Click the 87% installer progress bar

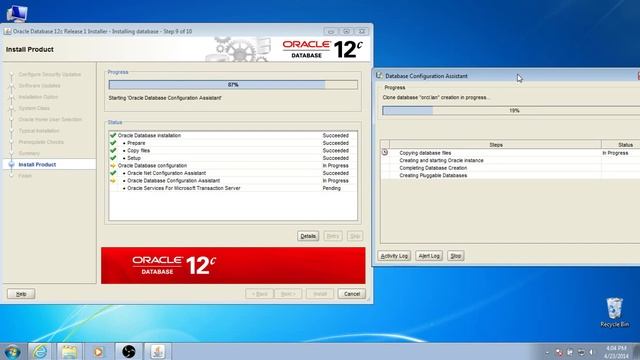pyautogui.click(x=233, y=84)
